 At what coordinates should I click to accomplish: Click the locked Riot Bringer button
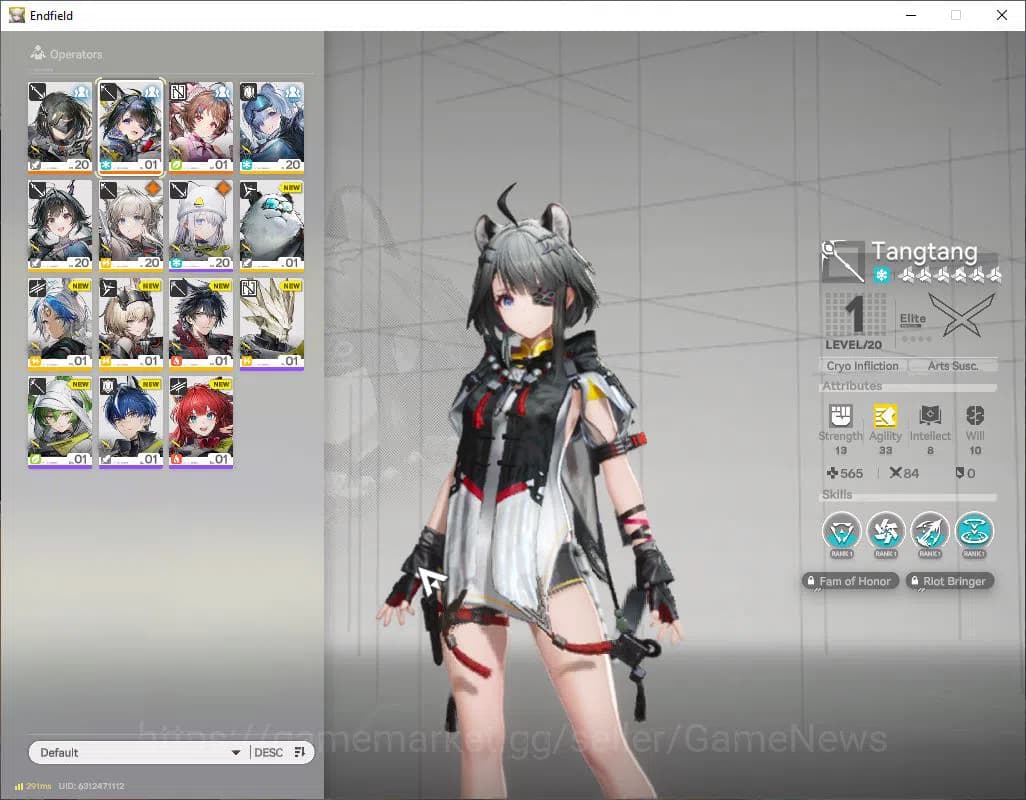(x=949, y=581)
